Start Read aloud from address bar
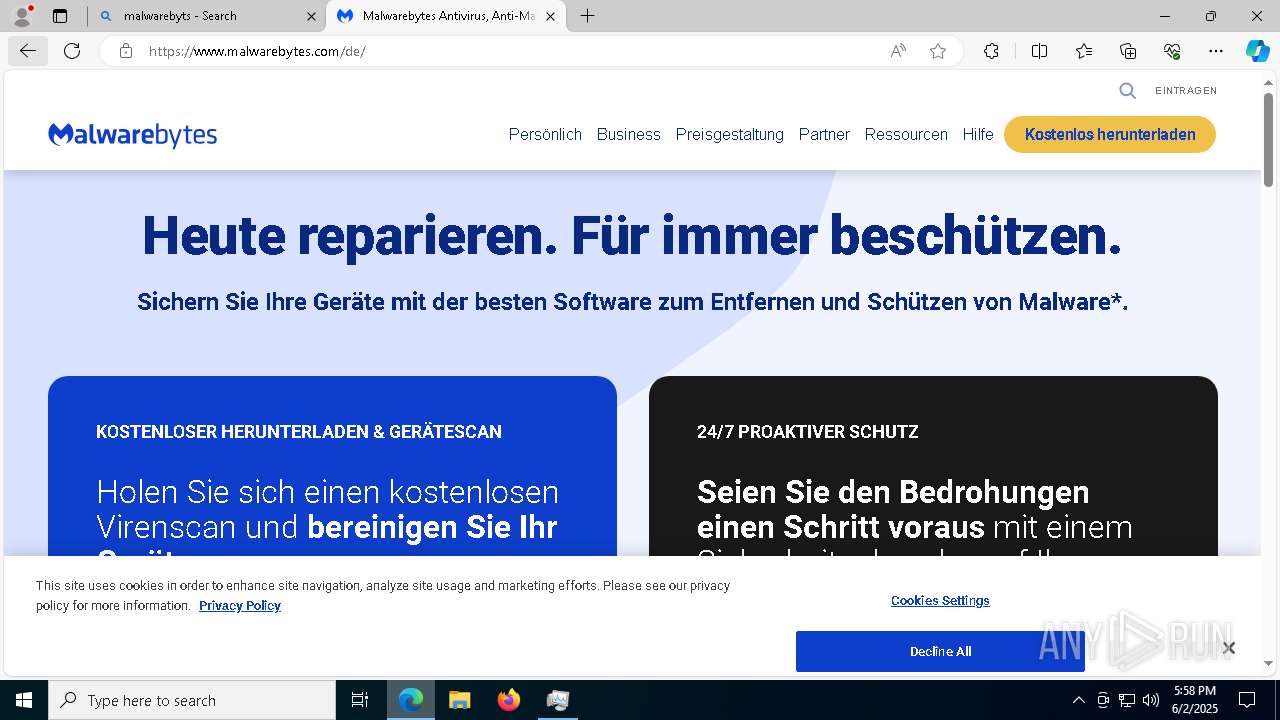The height and width of the screenshot is (720, 1280). pos(898,51)
